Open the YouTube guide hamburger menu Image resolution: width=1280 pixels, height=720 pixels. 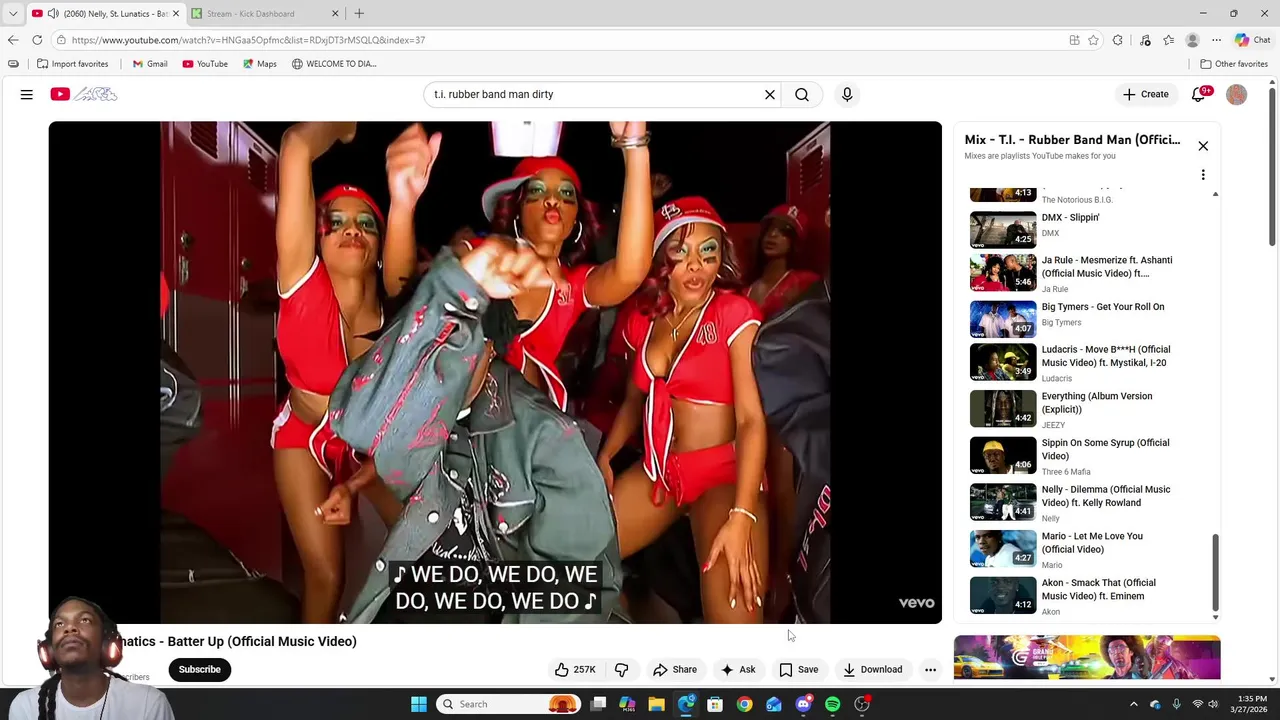(27, 94)
